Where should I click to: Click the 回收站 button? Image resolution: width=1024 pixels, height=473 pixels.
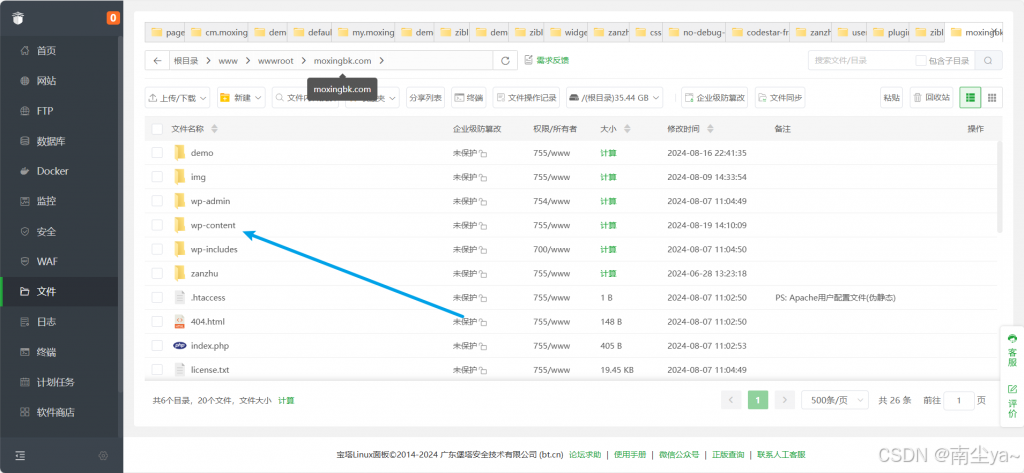pyautogui.click(x=930, y=98)
